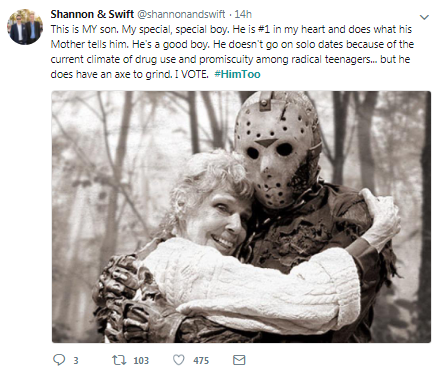Screen dimensions: 438x371
Task: Open the @shannonandswift handle link
Action: click(x=181, y=14)
